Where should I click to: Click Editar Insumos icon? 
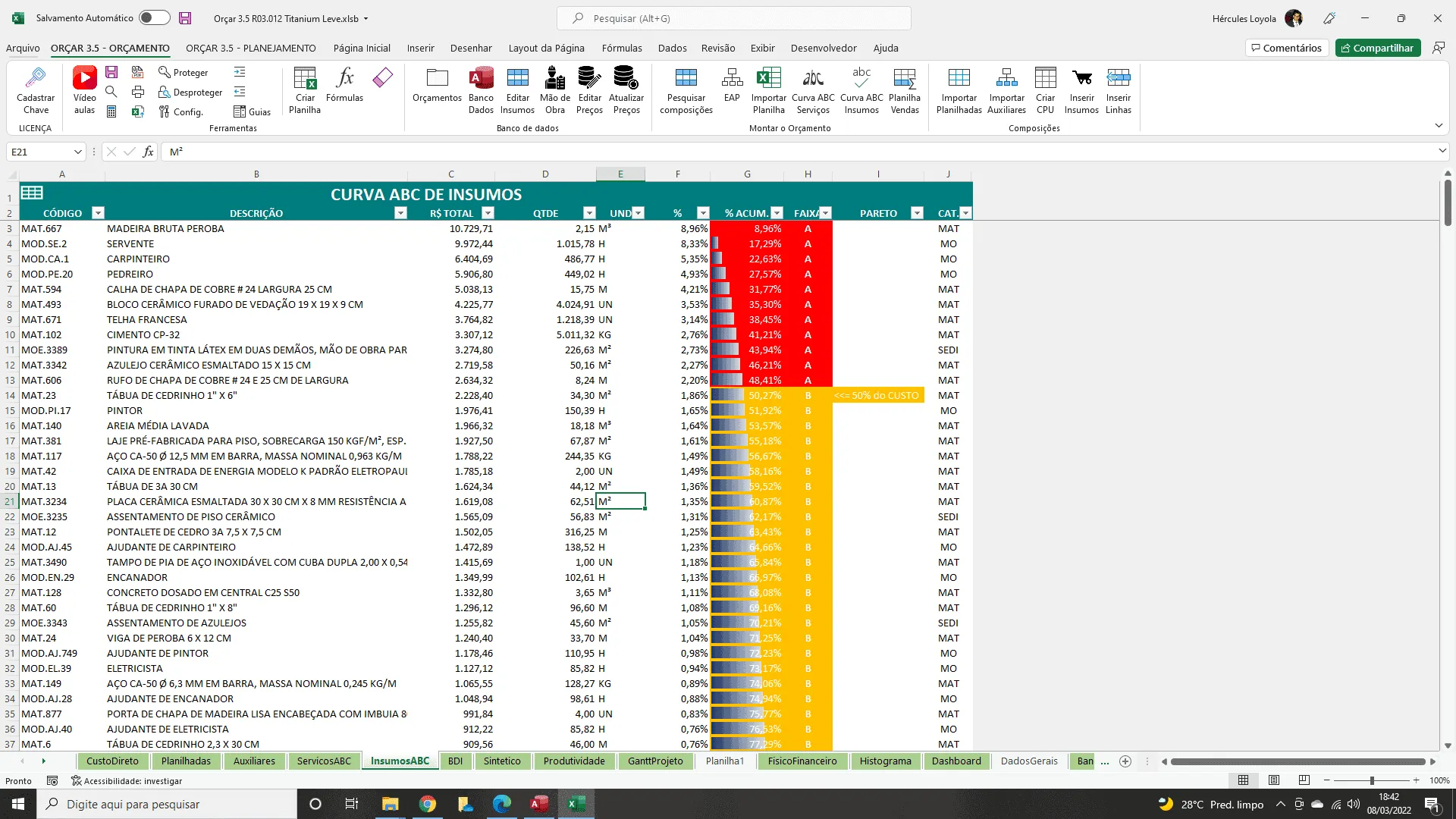click(518, 77)
